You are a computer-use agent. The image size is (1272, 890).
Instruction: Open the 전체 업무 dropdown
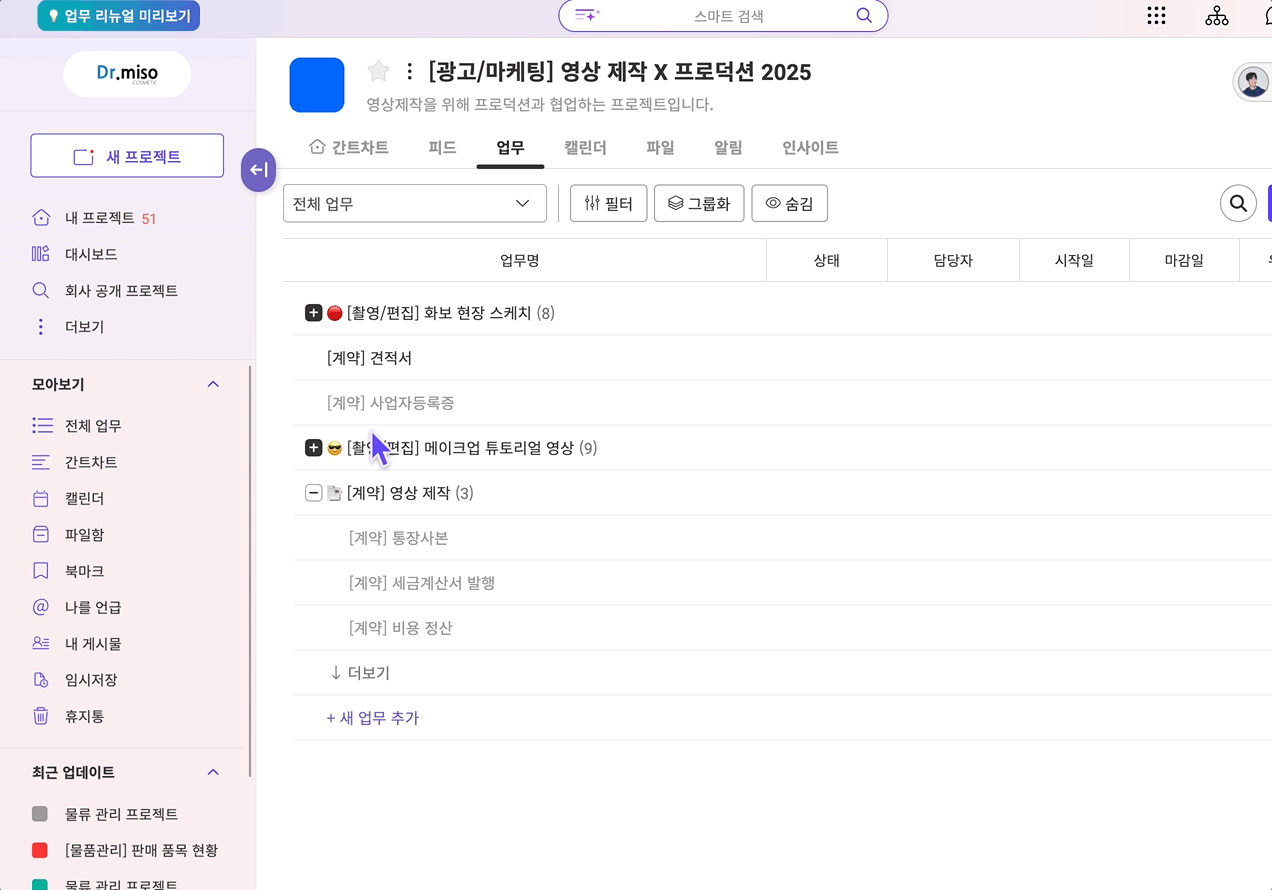click(414, 204)
